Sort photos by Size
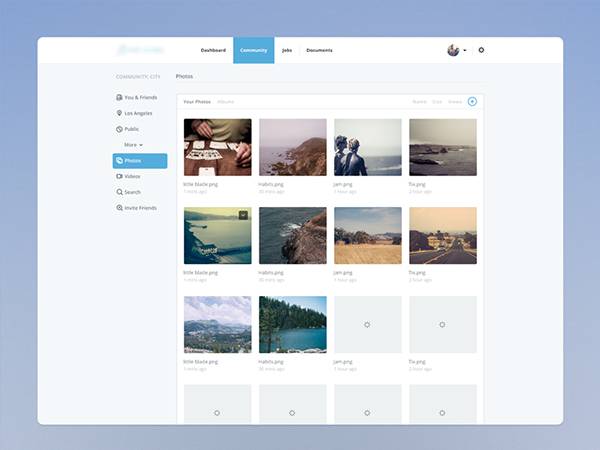Viewport: 600px width, 450px height. click(x=437, y=102)
